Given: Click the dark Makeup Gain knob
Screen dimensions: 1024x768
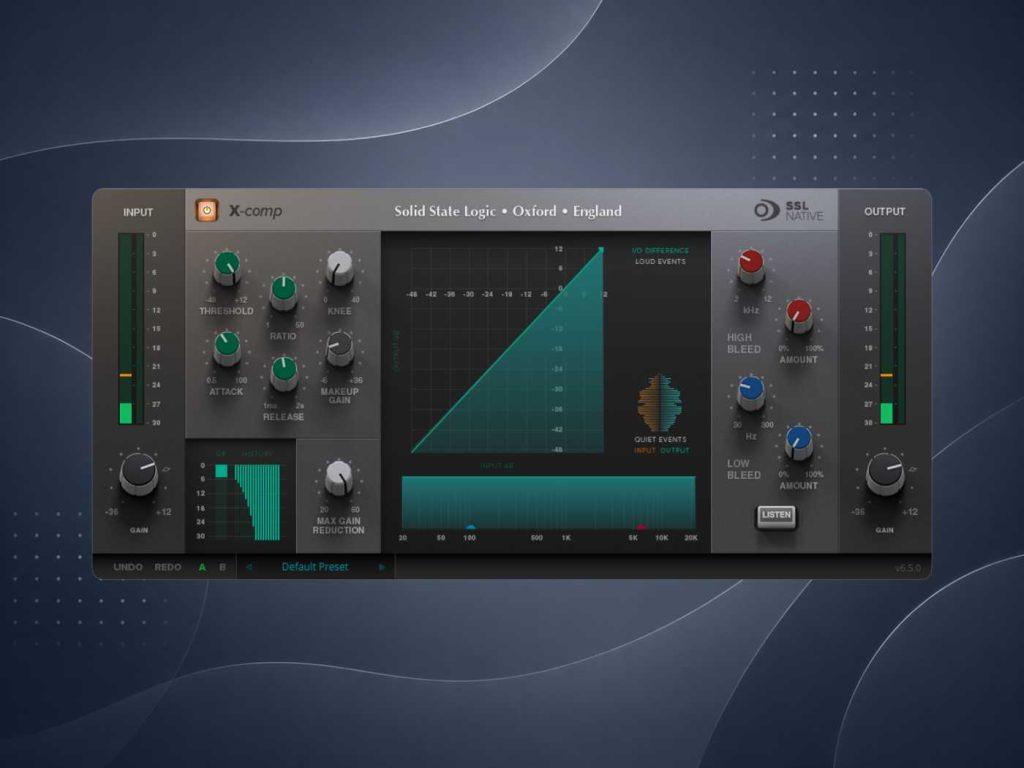Looking at the screenshot, I should 340,348.
